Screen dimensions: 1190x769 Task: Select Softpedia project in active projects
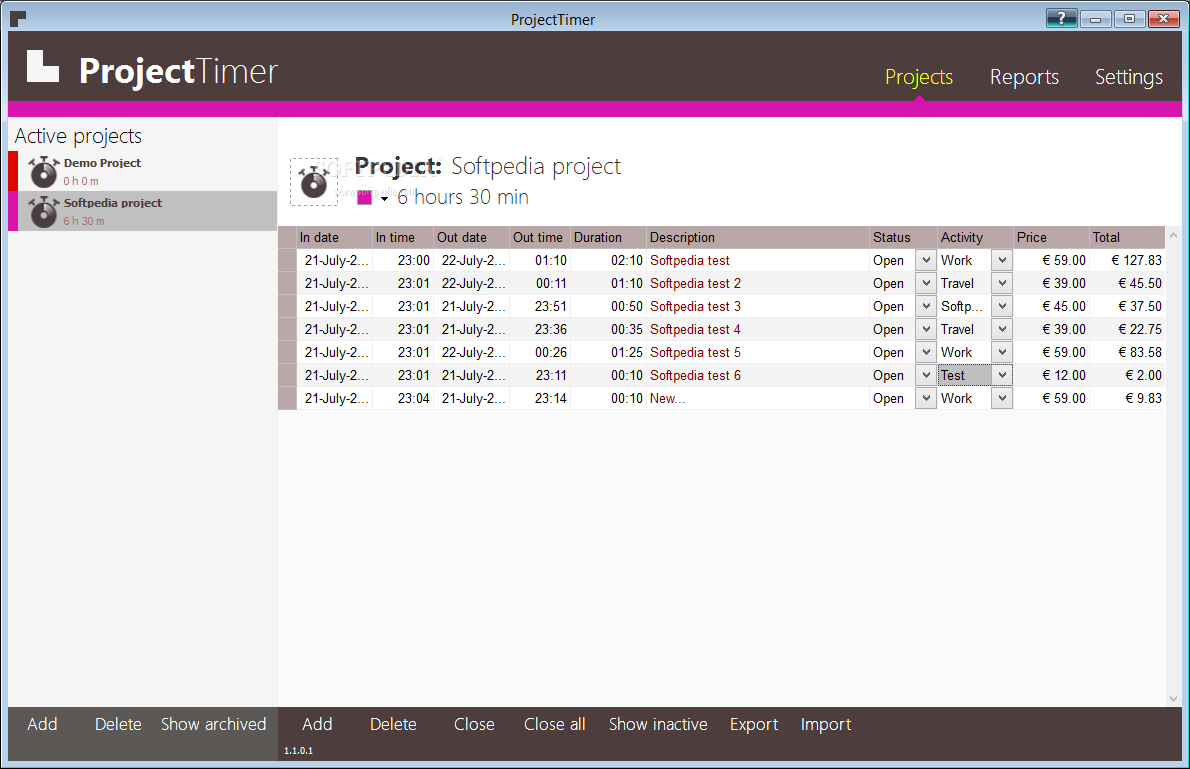pos(143,211)
